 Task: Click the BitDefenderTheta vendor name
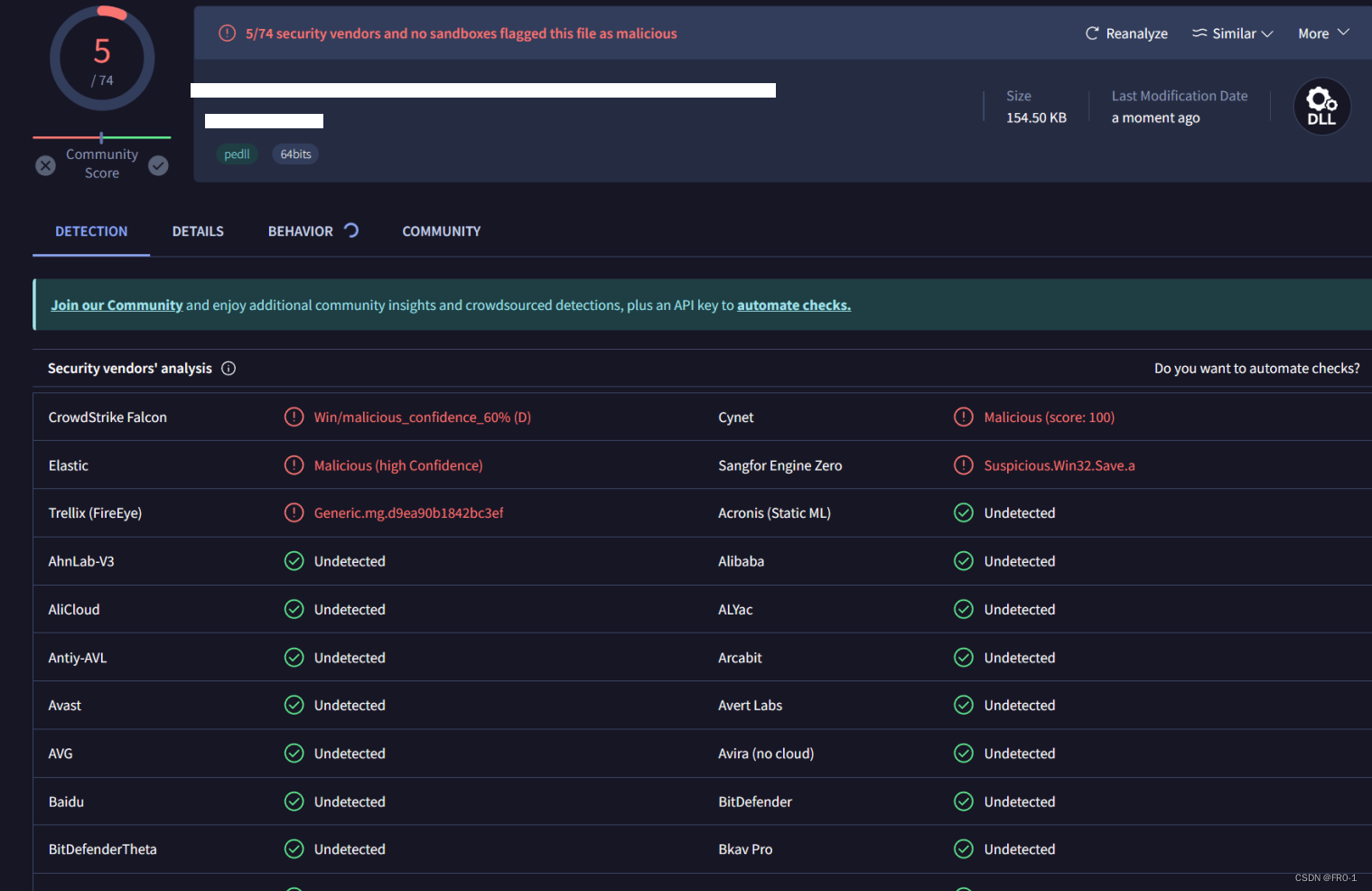pyautogui.click(x=103, y=849)
